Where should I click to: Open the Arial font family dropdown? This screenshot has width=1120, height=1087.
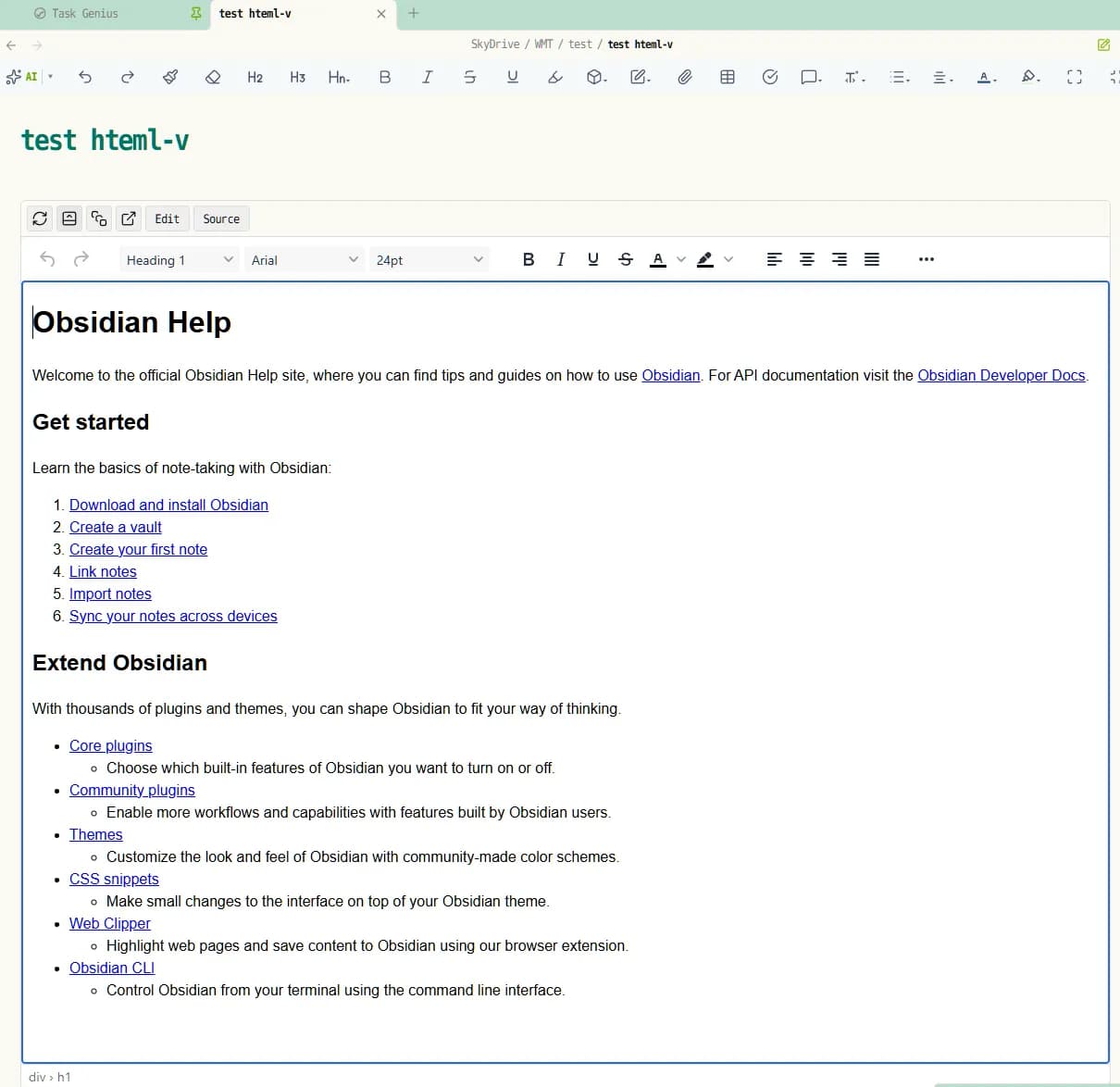305,260
